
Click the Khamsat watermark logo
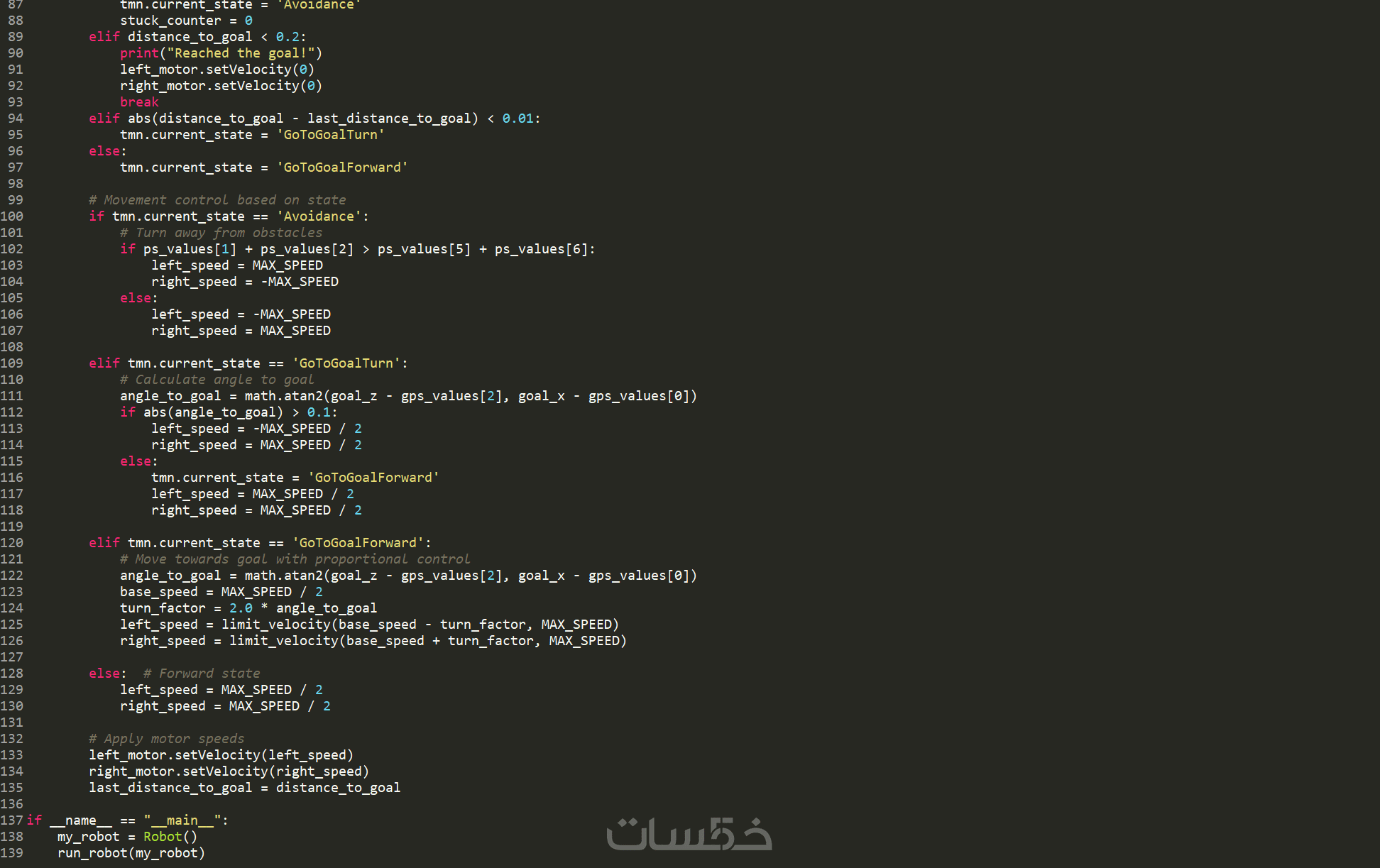click(x=689, y=834)
